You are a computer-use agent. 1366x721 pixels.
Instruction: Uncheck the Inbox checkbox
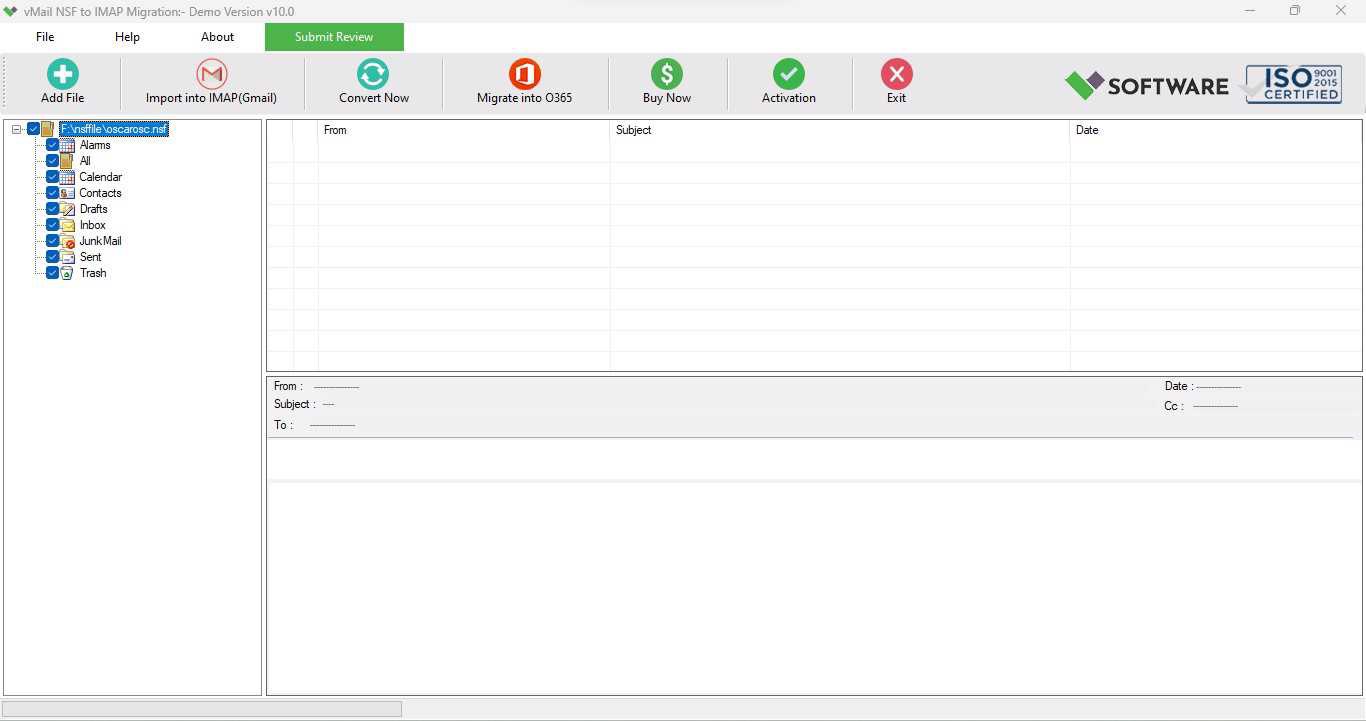53,225
